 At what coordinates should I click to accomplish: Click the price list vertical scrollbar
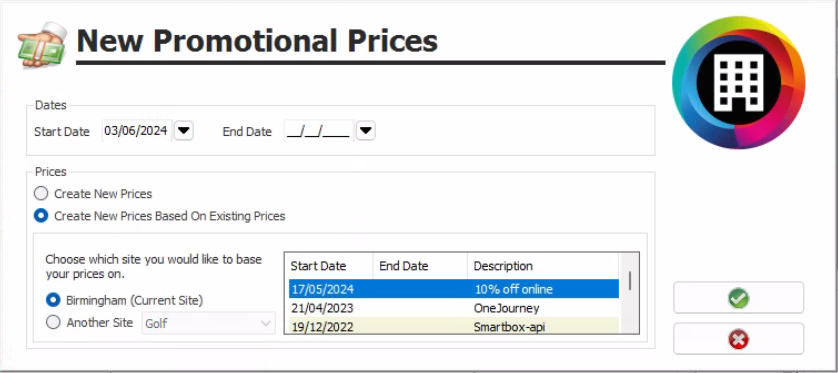point(630,293)
